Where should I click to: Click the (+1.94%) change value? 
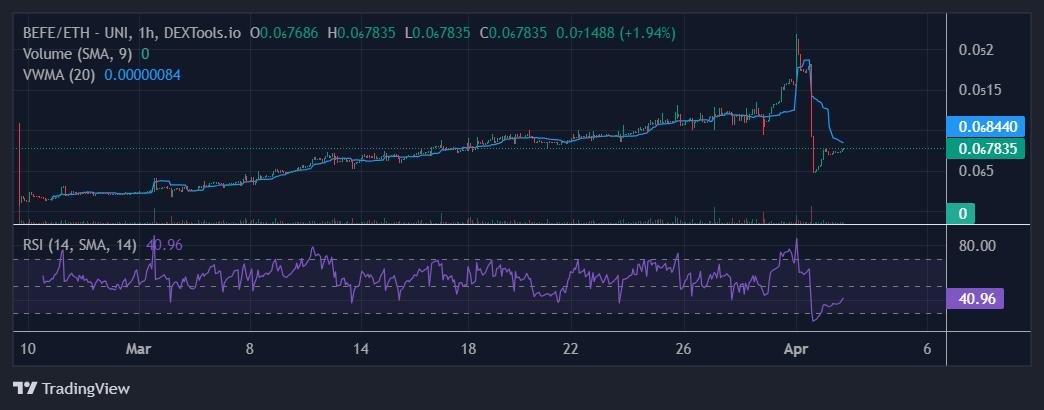pos(647,33)
